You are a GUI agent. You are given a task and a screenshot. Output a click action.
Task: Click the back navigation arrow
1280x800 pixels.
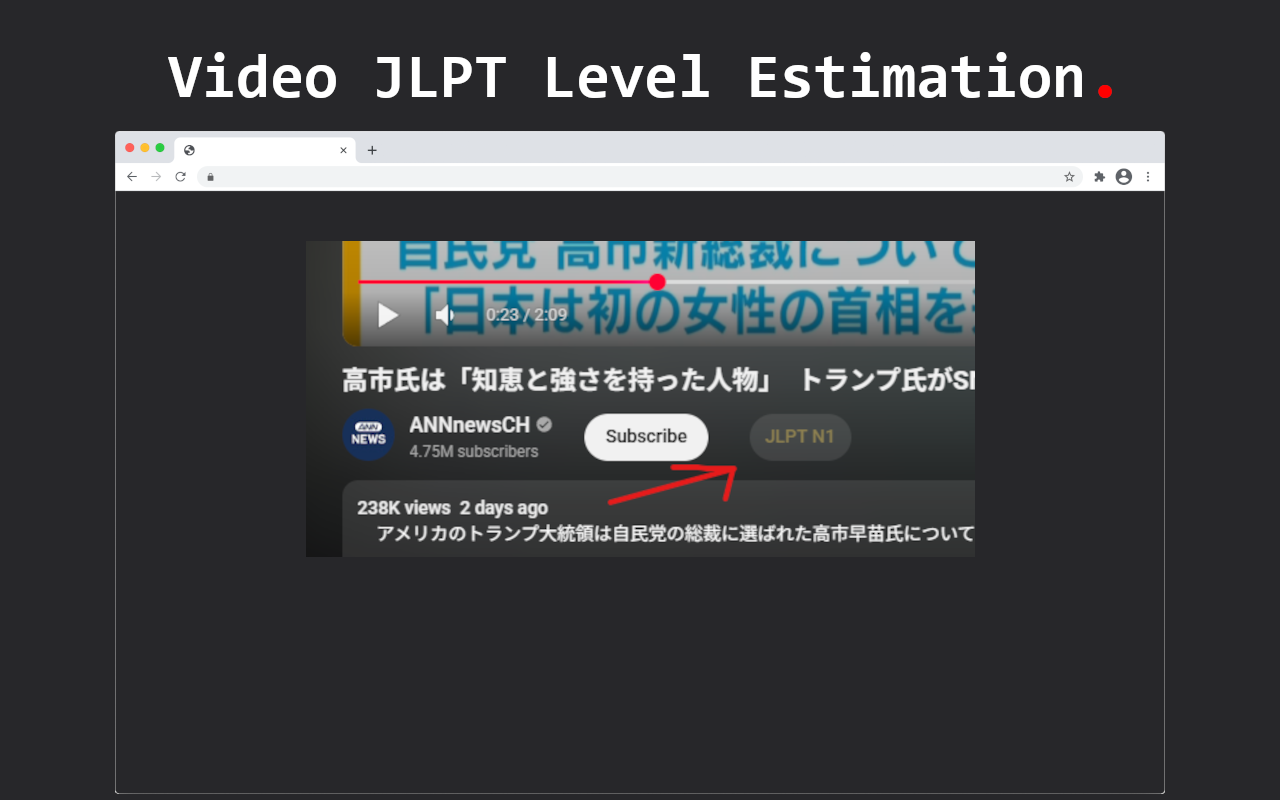point(132,176)
